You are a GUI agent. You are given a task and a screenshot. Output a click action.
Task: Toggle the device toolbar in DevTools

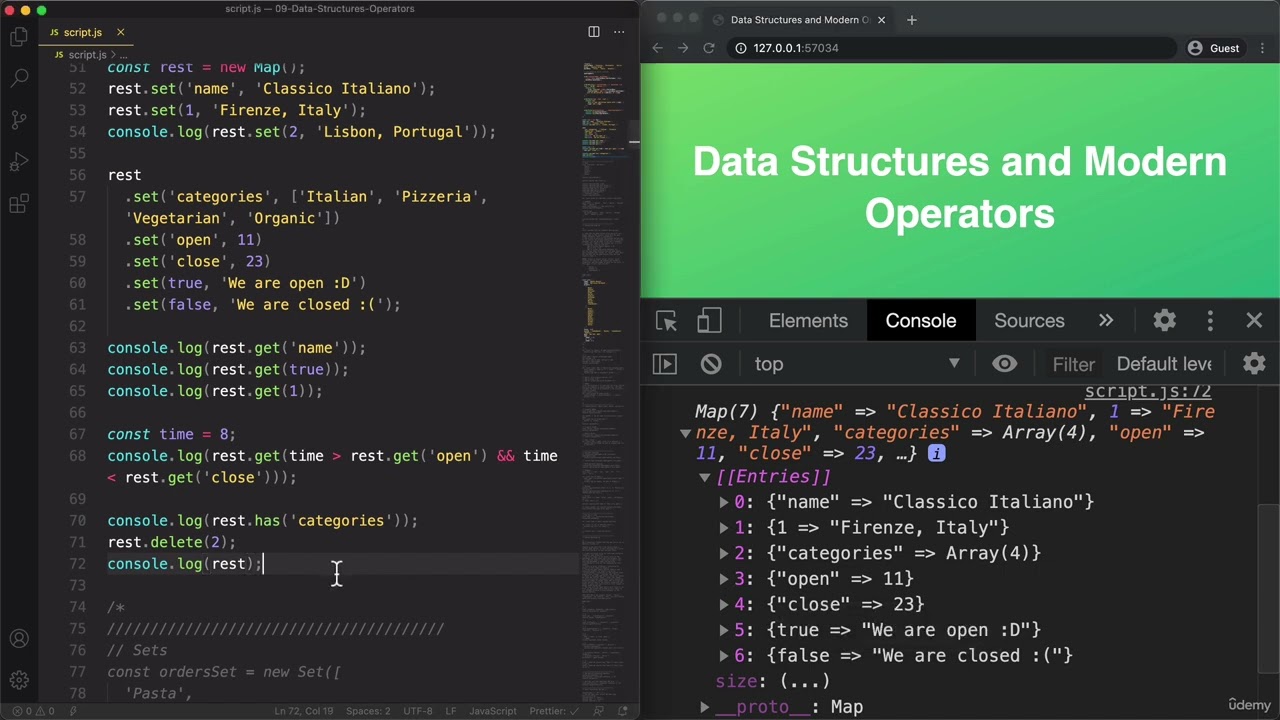click(709, 321)
